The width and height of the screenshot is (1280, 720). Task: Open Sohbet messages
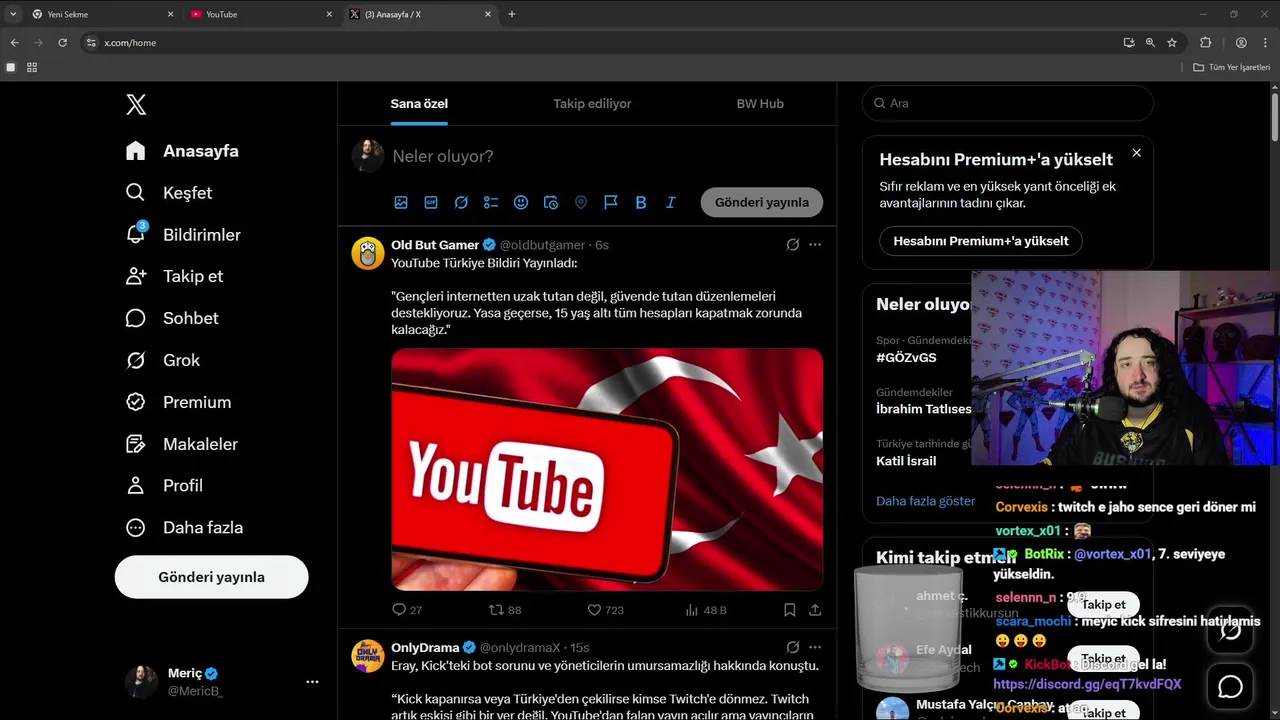coord(172,318)
